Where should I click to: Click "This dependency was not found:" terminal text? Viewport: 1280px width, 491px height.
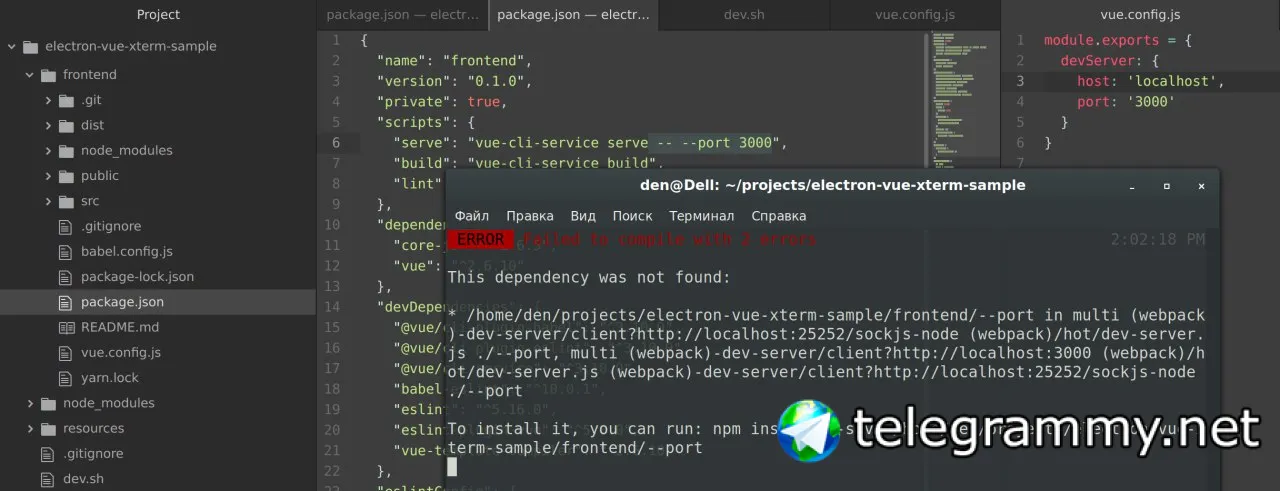pyautogui.click(x=589, y=277)
